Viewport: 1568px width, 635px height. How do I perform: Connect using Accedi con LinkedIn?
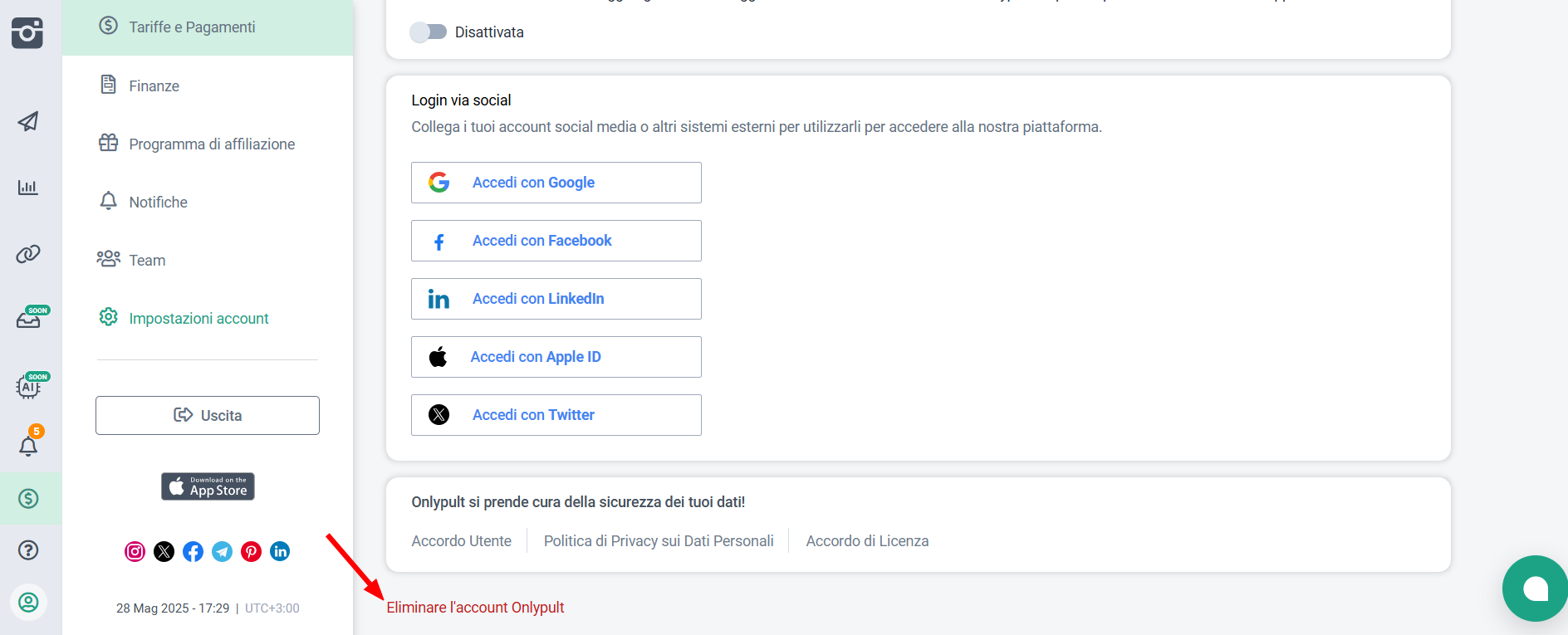(556, 299)
